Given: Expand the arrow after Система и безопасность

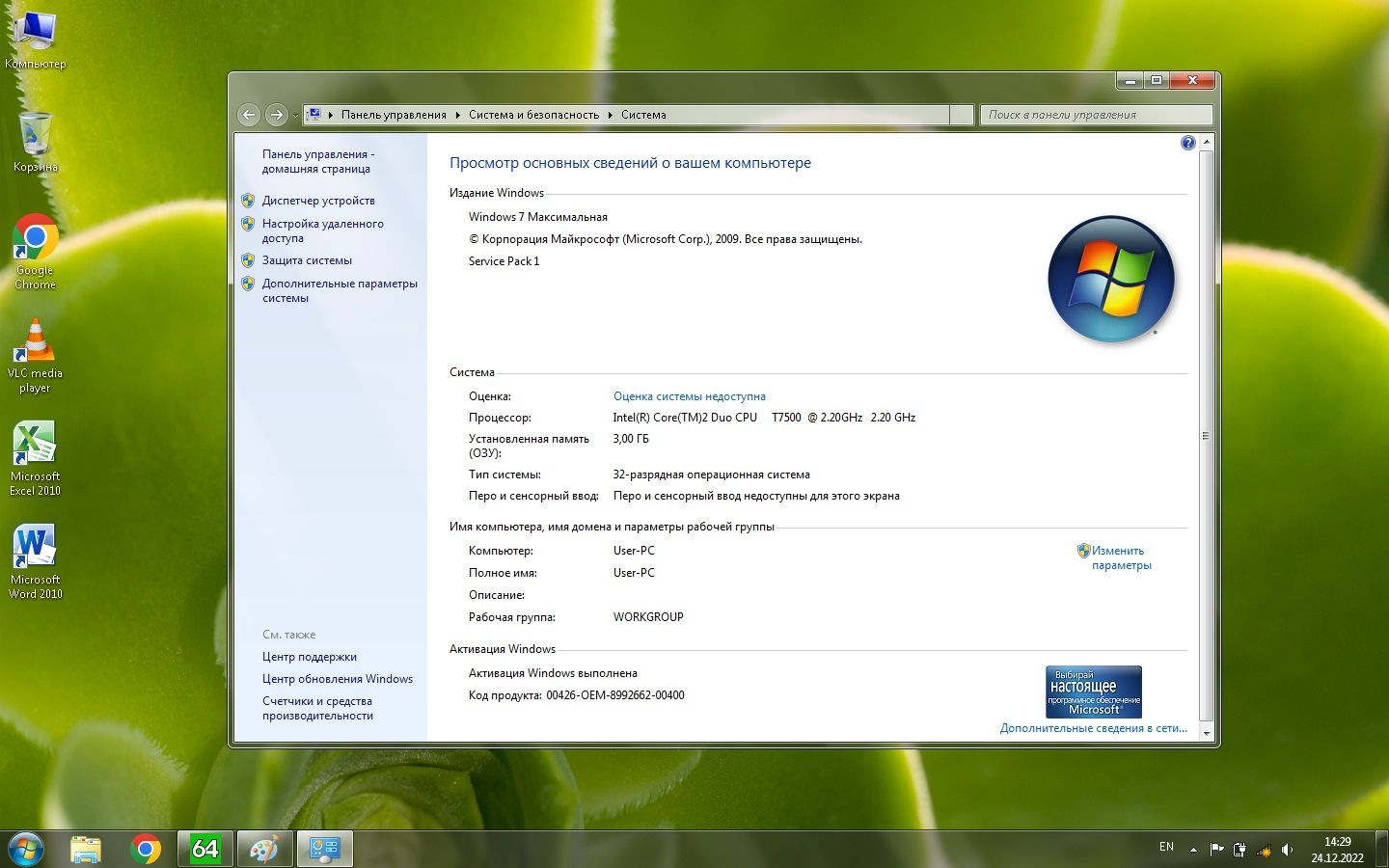Looking at the screenshot, I should pyautogui.click(x=611, y=115).
